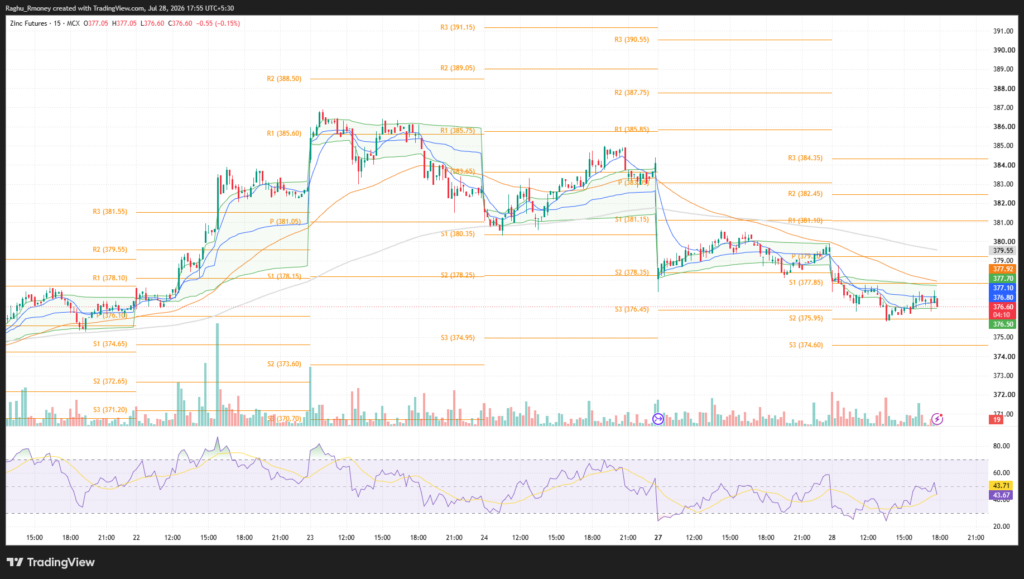1024x579 pixels.
Task: Click the R2 (389.05) pivot label
Action: click(x=458, y=68)
